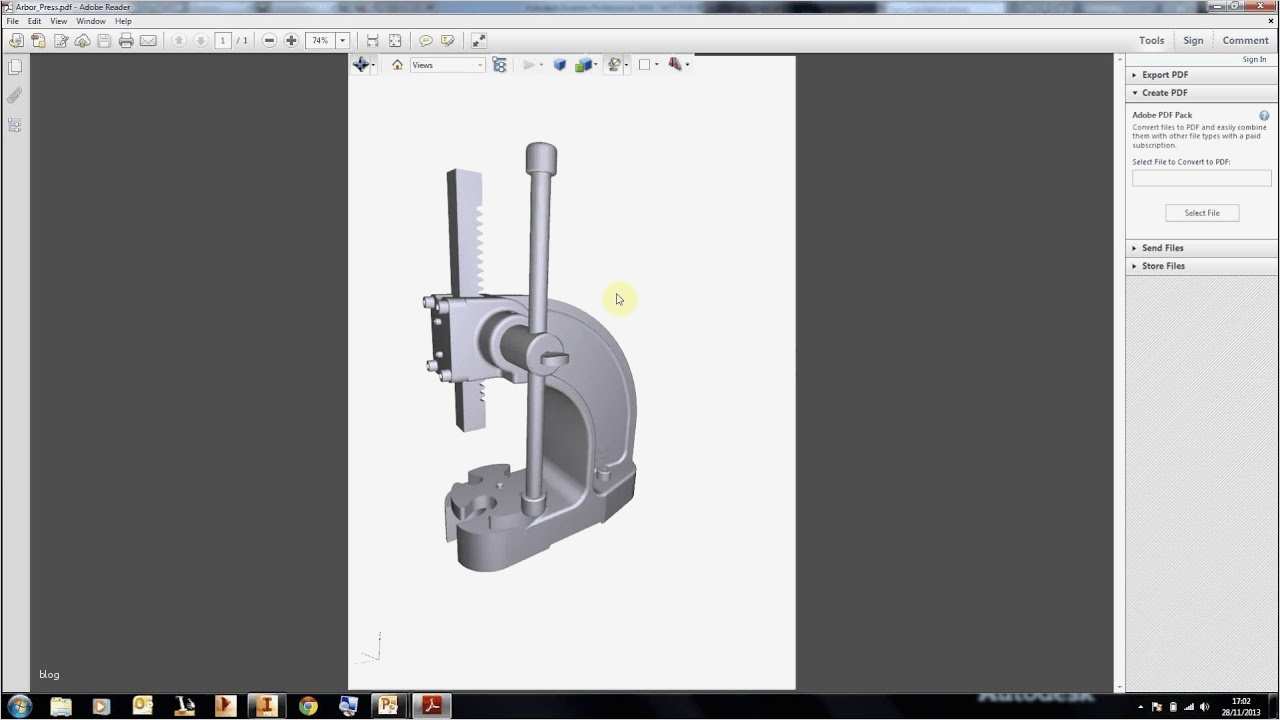Go to next page arrow
Image resolution: width=1280 pixels, height=720 pixels.
pos(201,41)
